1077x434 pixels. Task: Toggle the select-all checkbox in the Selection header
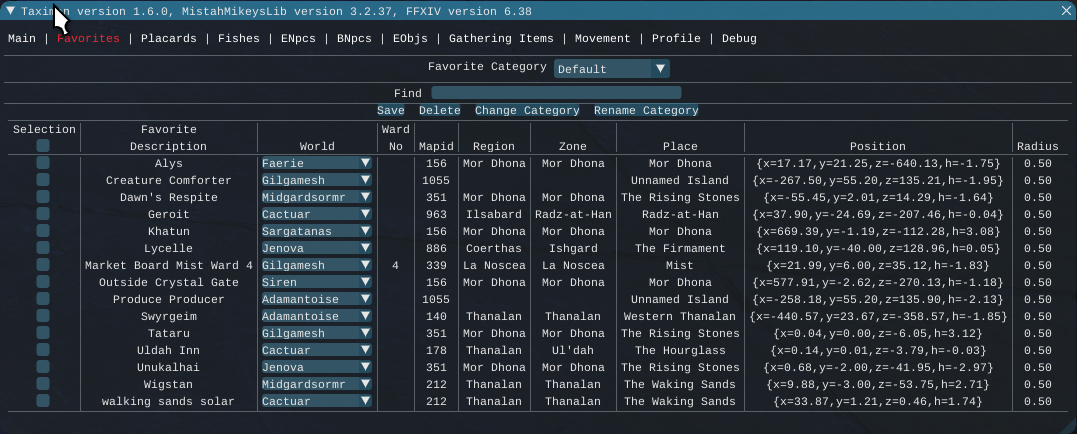pos(43,146)
